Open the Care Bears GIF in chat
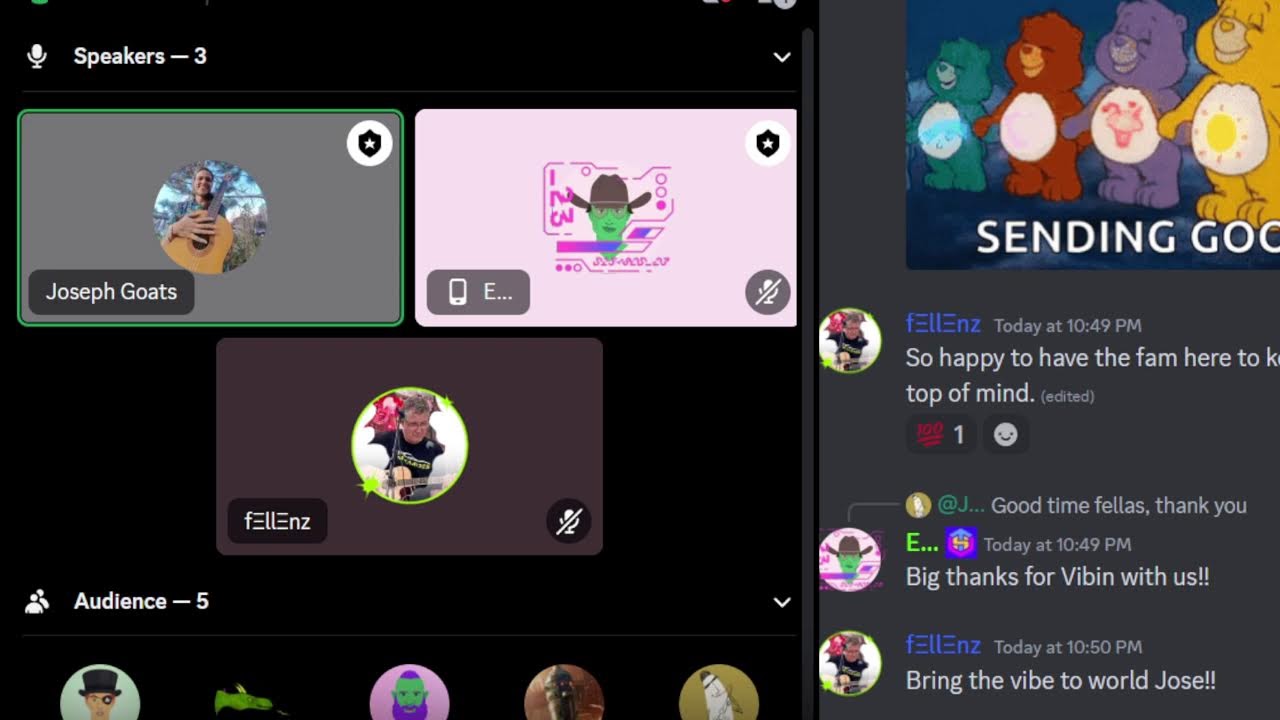 click(1093, 134)
